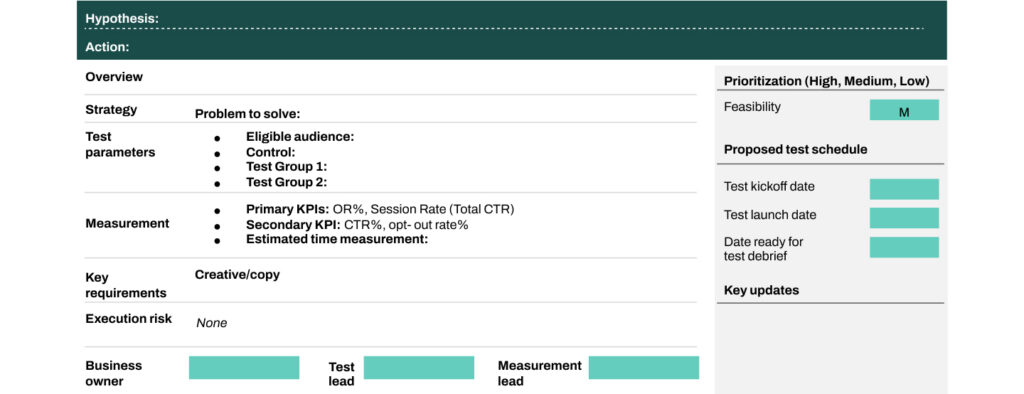Select the Test kickoff date field
Image resolution: width=1024 pixels, height=394 pixels.
click(x=904, y=189)
